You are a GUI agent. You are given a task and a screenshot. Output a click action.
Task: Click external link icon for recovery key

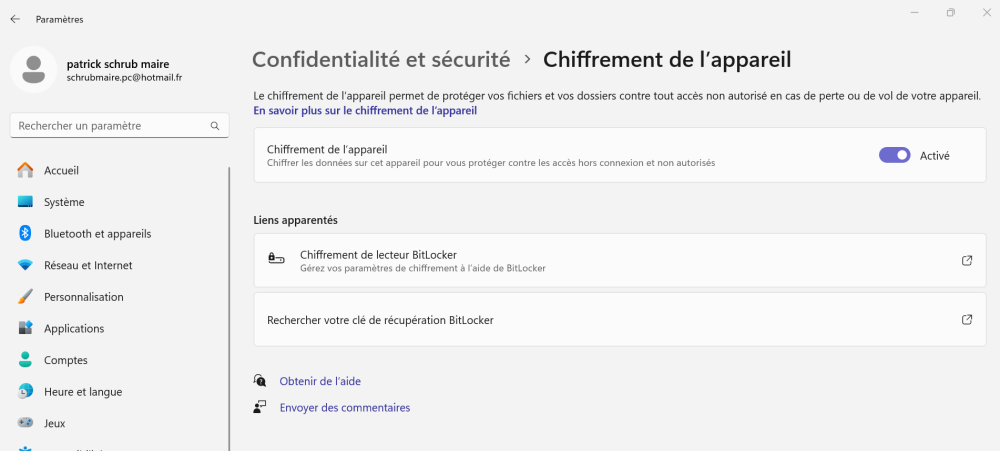(x=967, y=320)
